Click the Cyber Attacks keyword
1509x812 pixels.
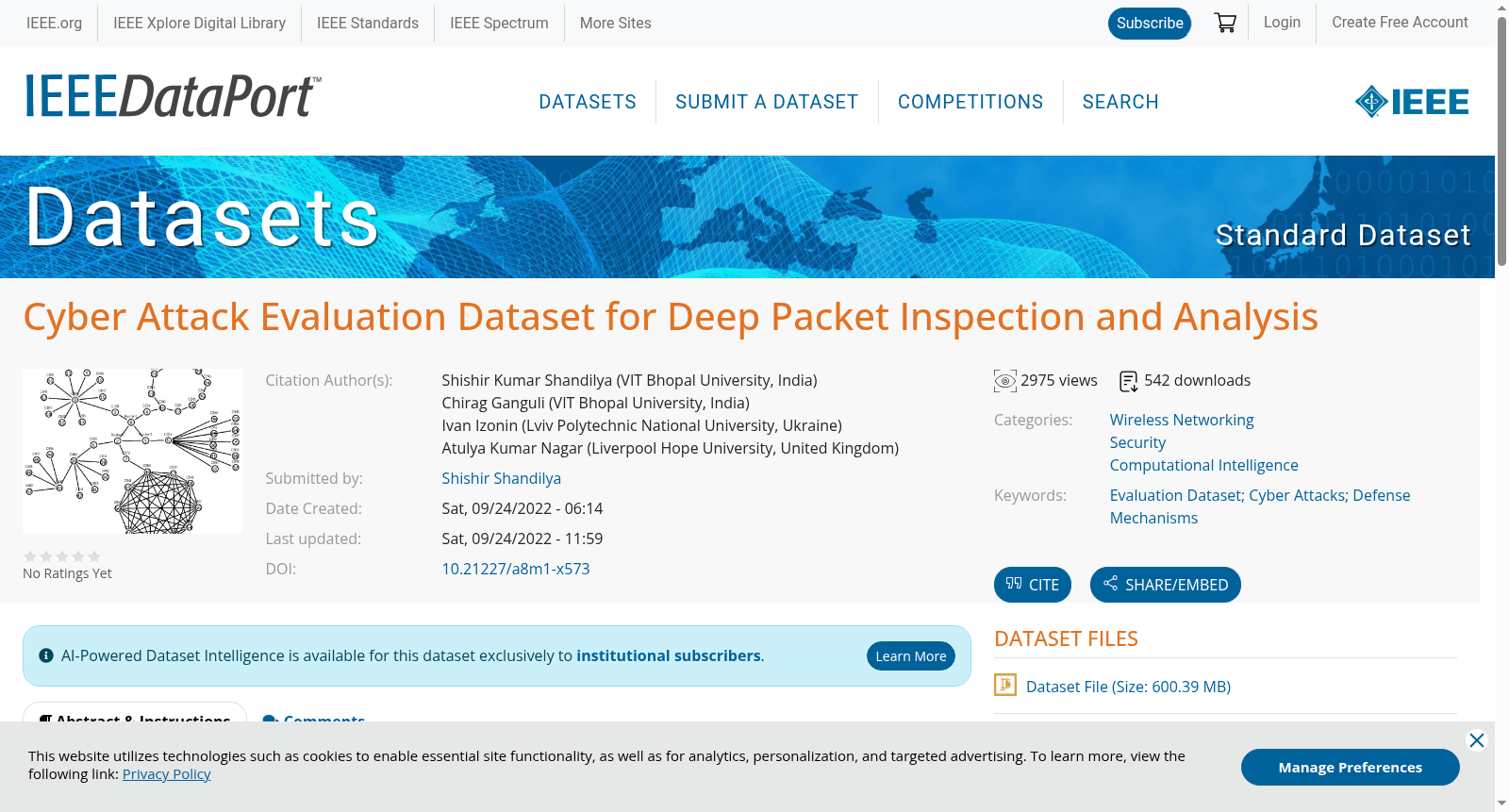[x=1297, y=496]
